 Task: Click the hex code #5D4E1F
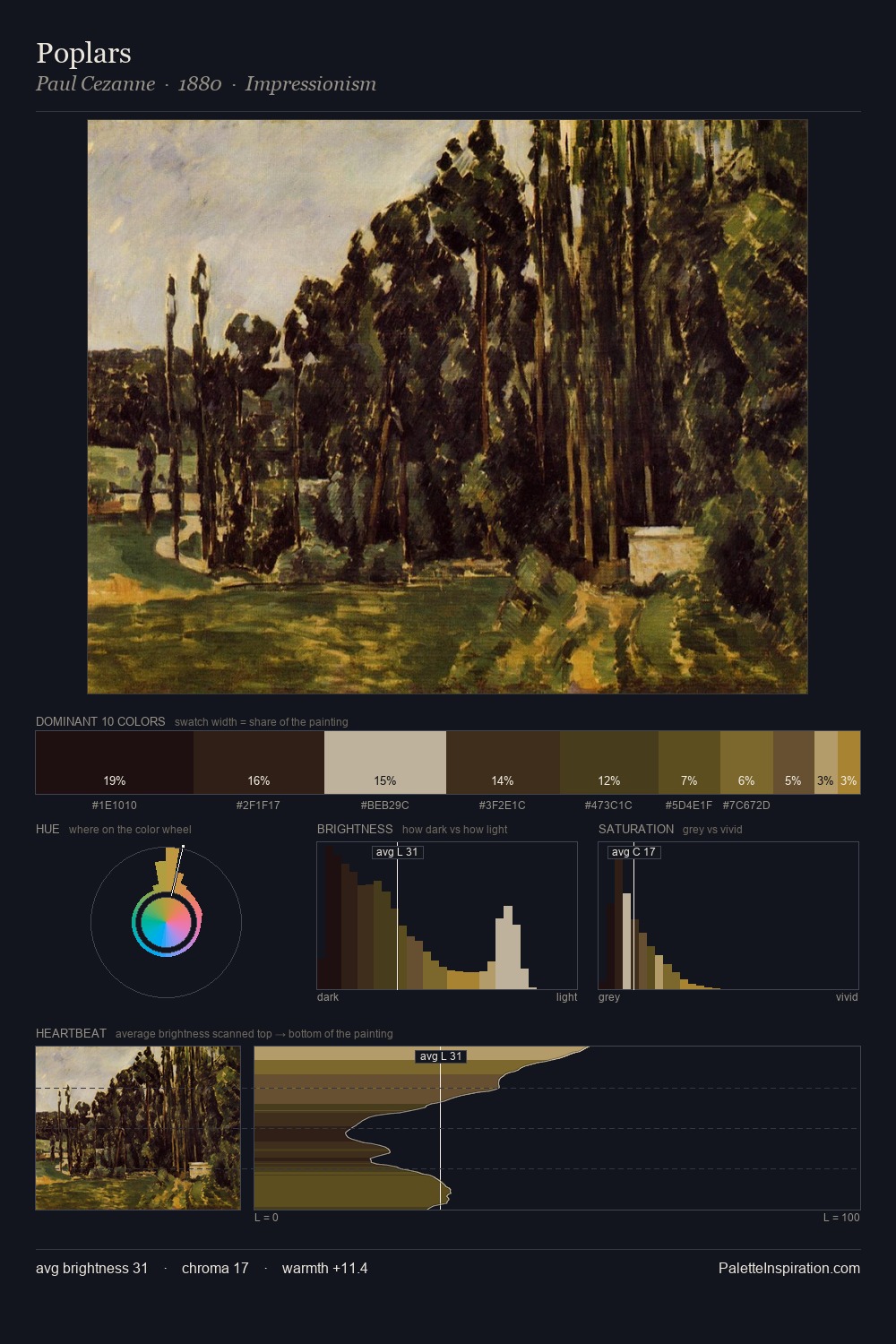click(688, 806)
